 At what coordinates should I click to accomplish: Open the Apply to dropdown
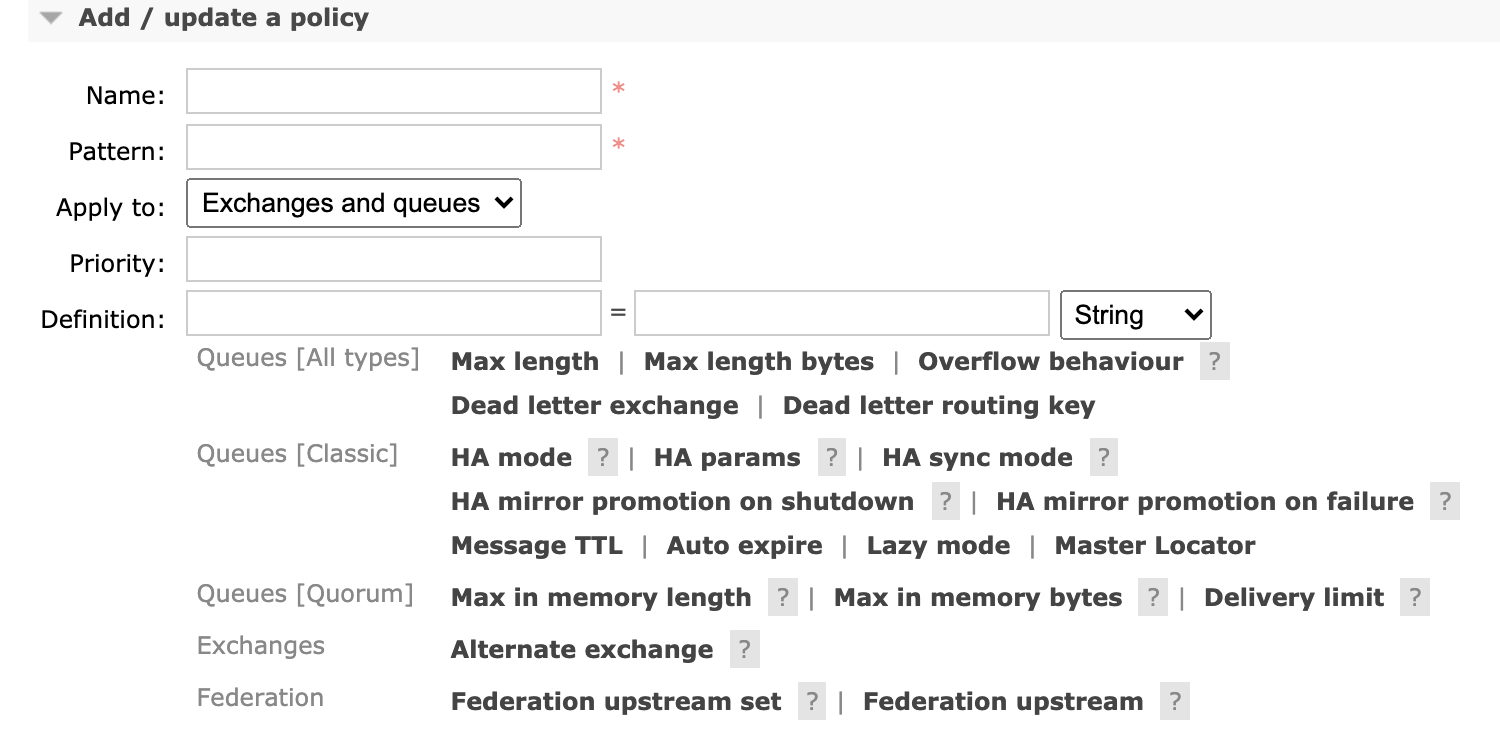(354, 204)
